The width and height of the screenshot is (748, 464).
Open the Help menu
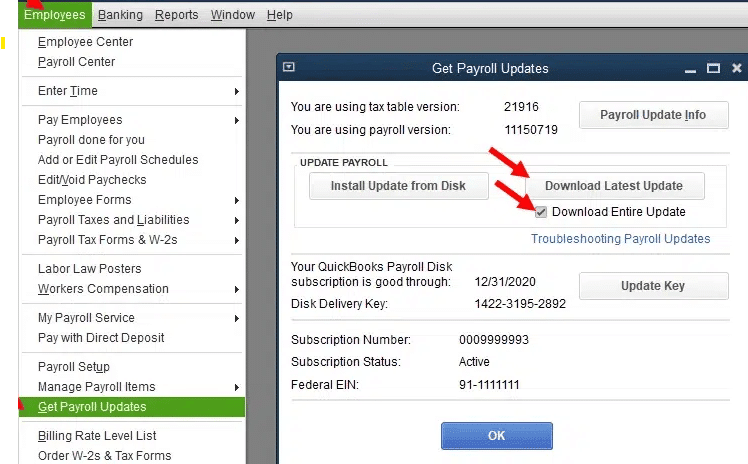click(280, 15)
